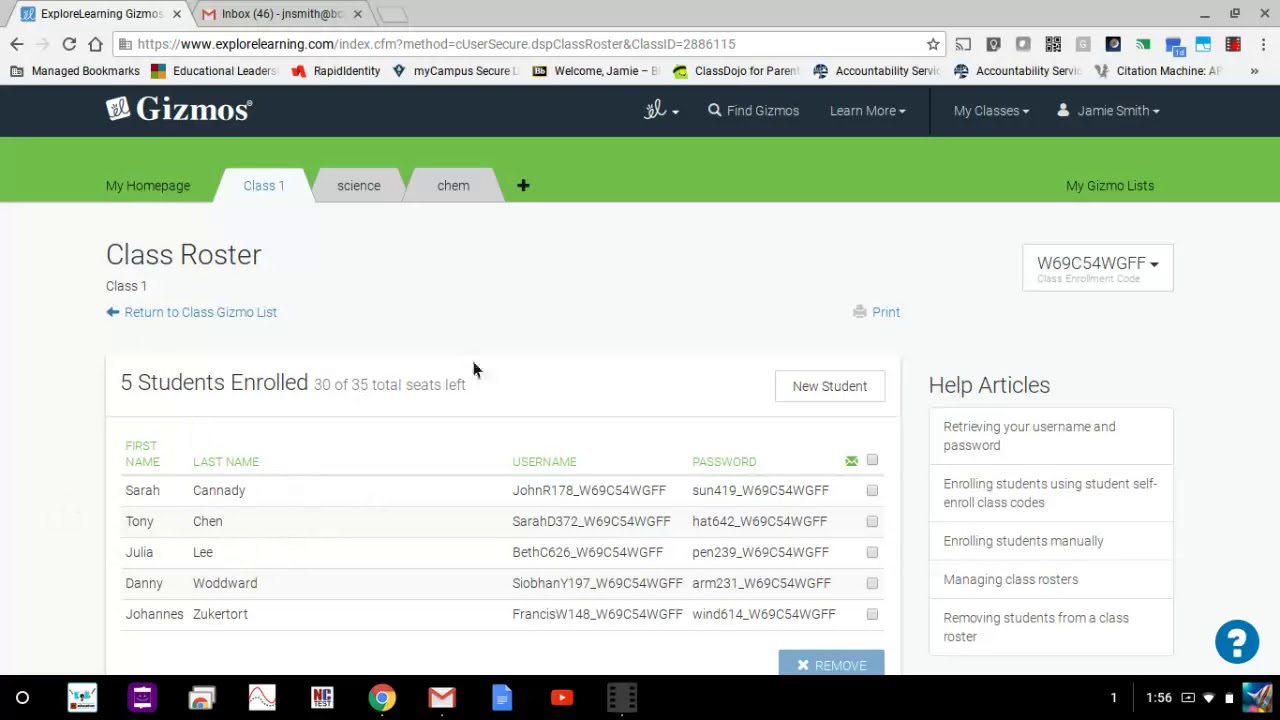This screenshot has height=720, width=1280.
Task: Bookmark this page with star icon
Action: (x=933, y=44)
